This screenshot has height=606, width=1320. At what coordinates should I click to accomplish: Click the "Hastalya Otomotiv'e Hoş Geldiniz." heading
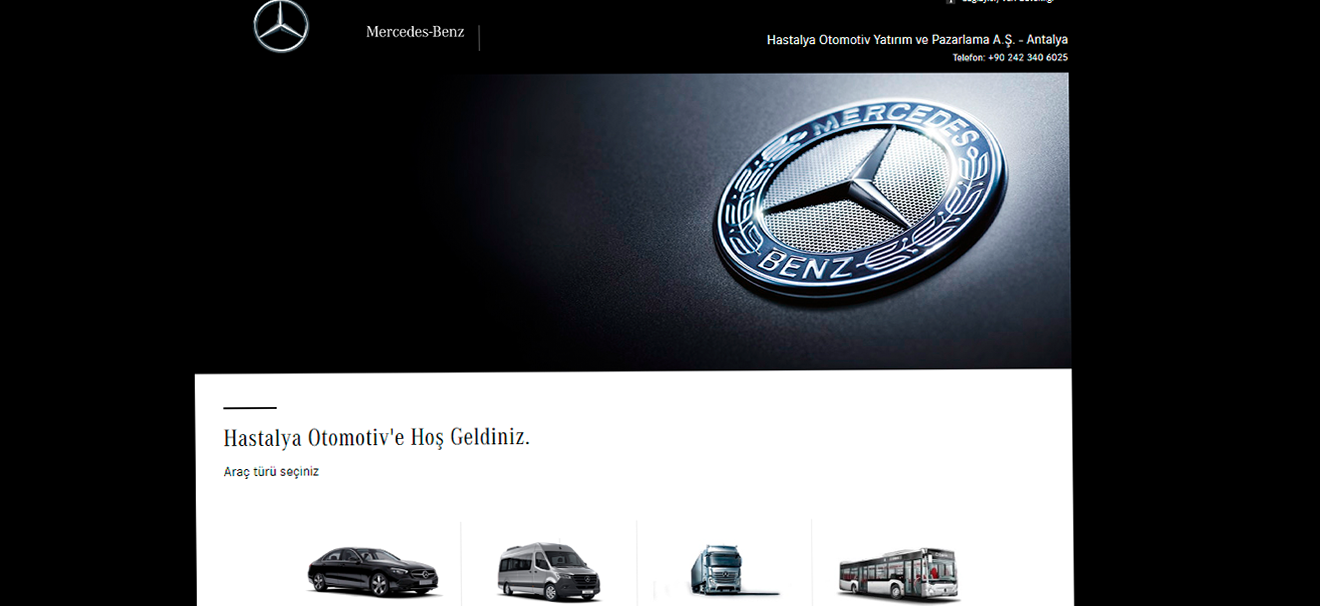click(377, 438)
